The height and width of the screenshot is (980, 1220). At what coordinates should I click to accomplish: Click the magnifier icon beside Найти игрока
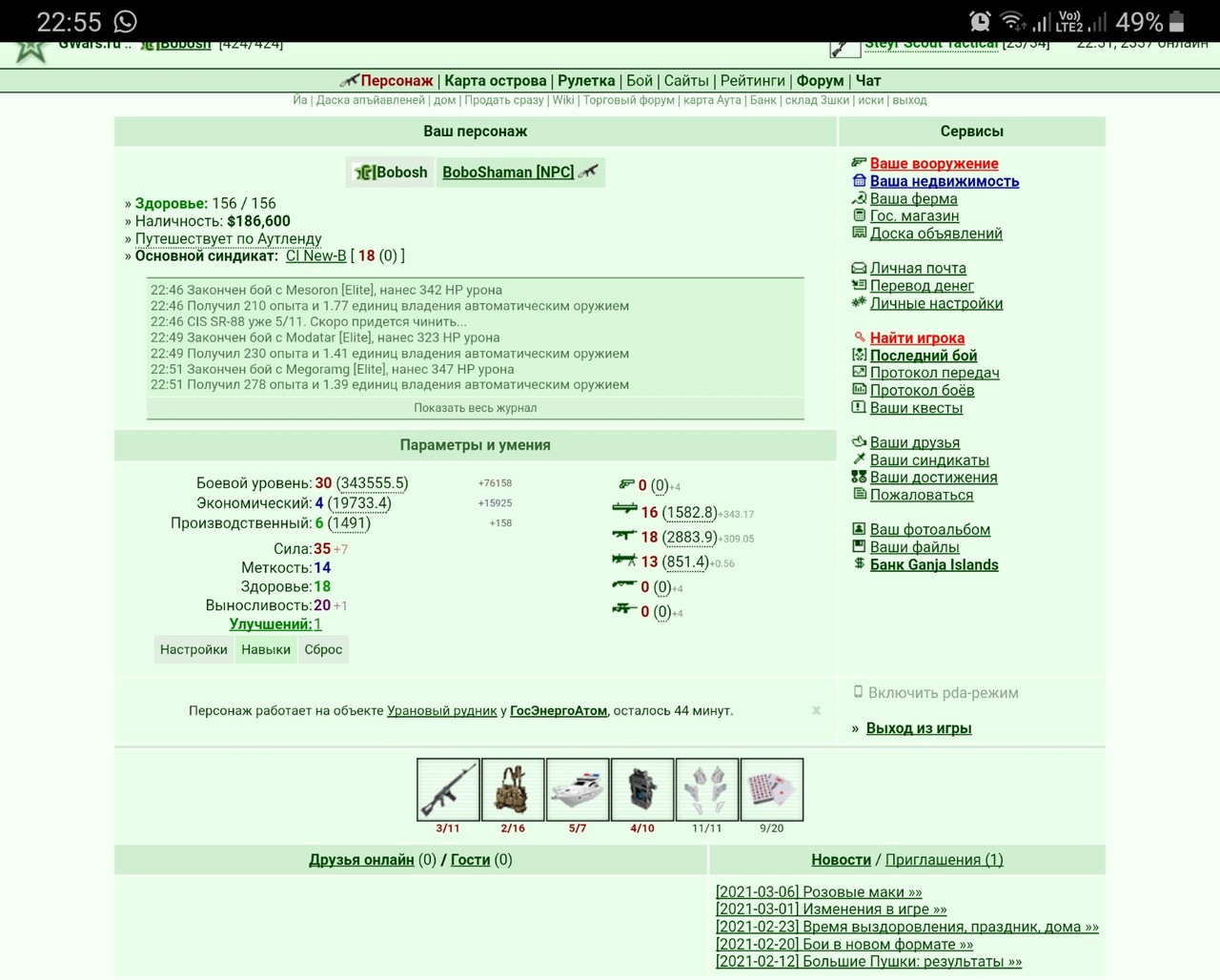pos(859,337)
